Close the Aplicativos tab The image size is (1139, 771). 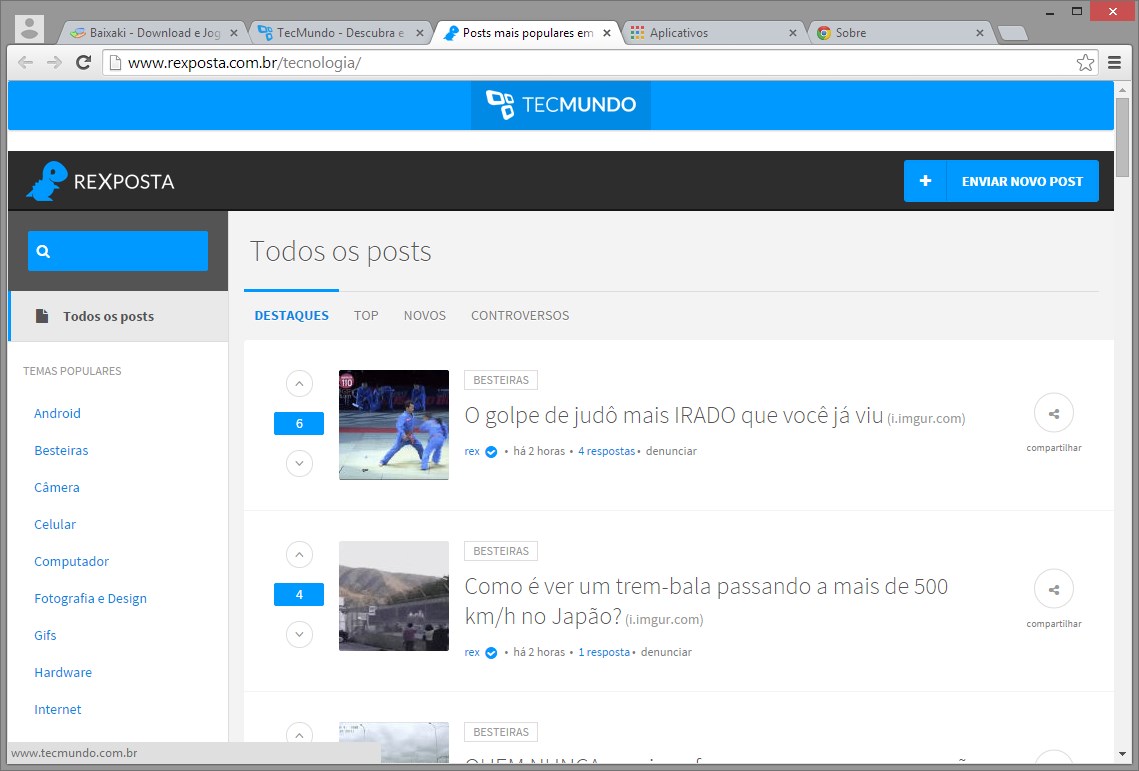[793, 33]
